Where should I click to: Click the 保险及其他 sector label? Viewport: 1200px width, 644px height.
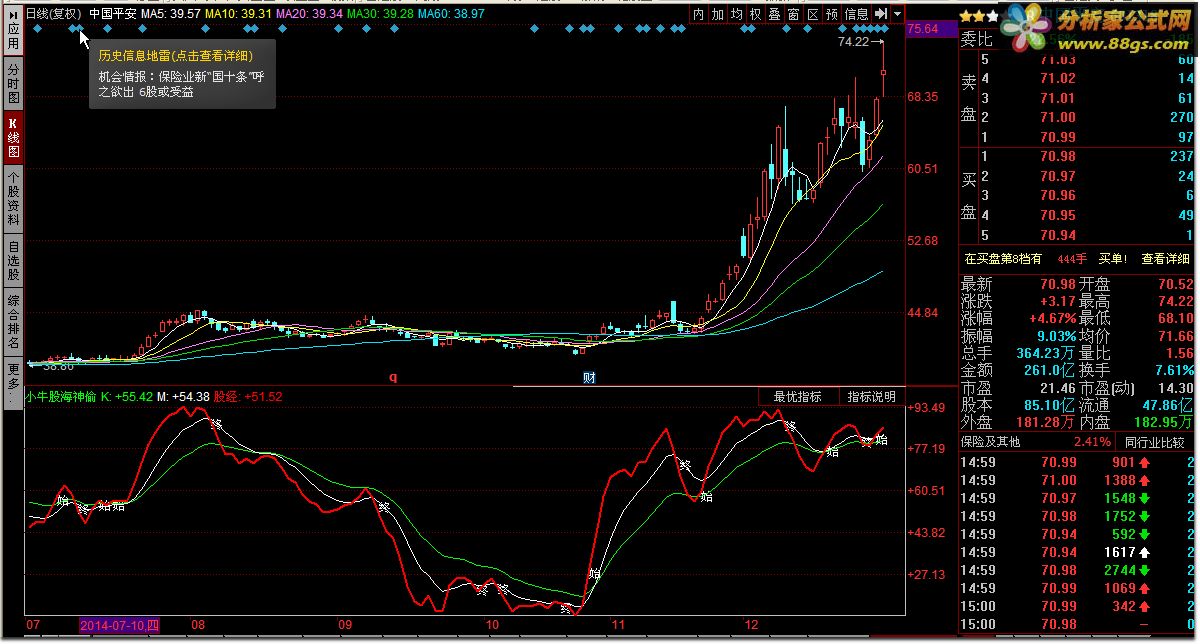(x=990, y=442)
